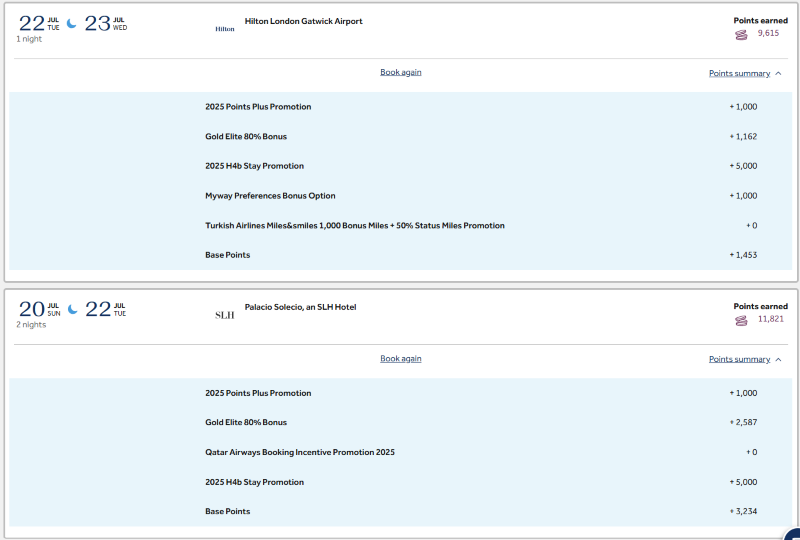Image resolution: width=800 pixels, height=540 pixels.
Task: Click the +1,162 Gold Elite bonus value
Action: click(x=743, y=136)
